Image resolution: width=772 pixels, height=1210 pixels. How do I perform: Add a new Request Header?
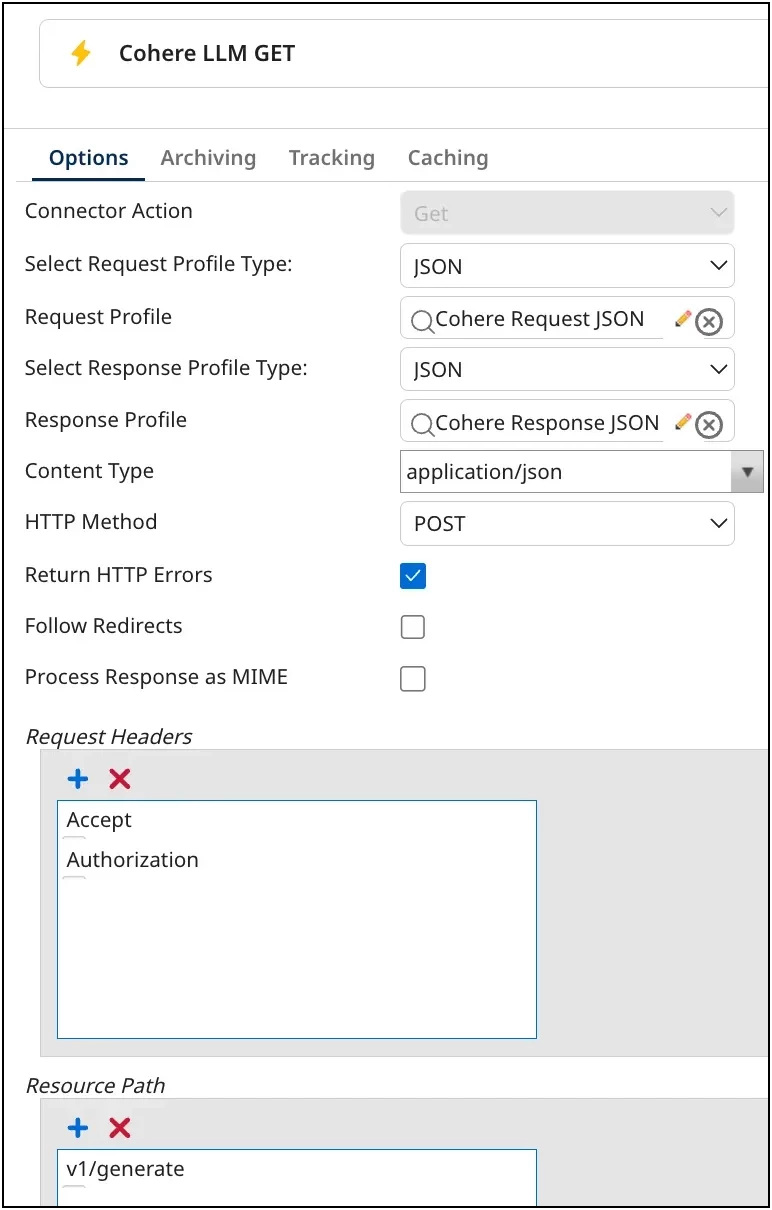(x=78, y=779)
